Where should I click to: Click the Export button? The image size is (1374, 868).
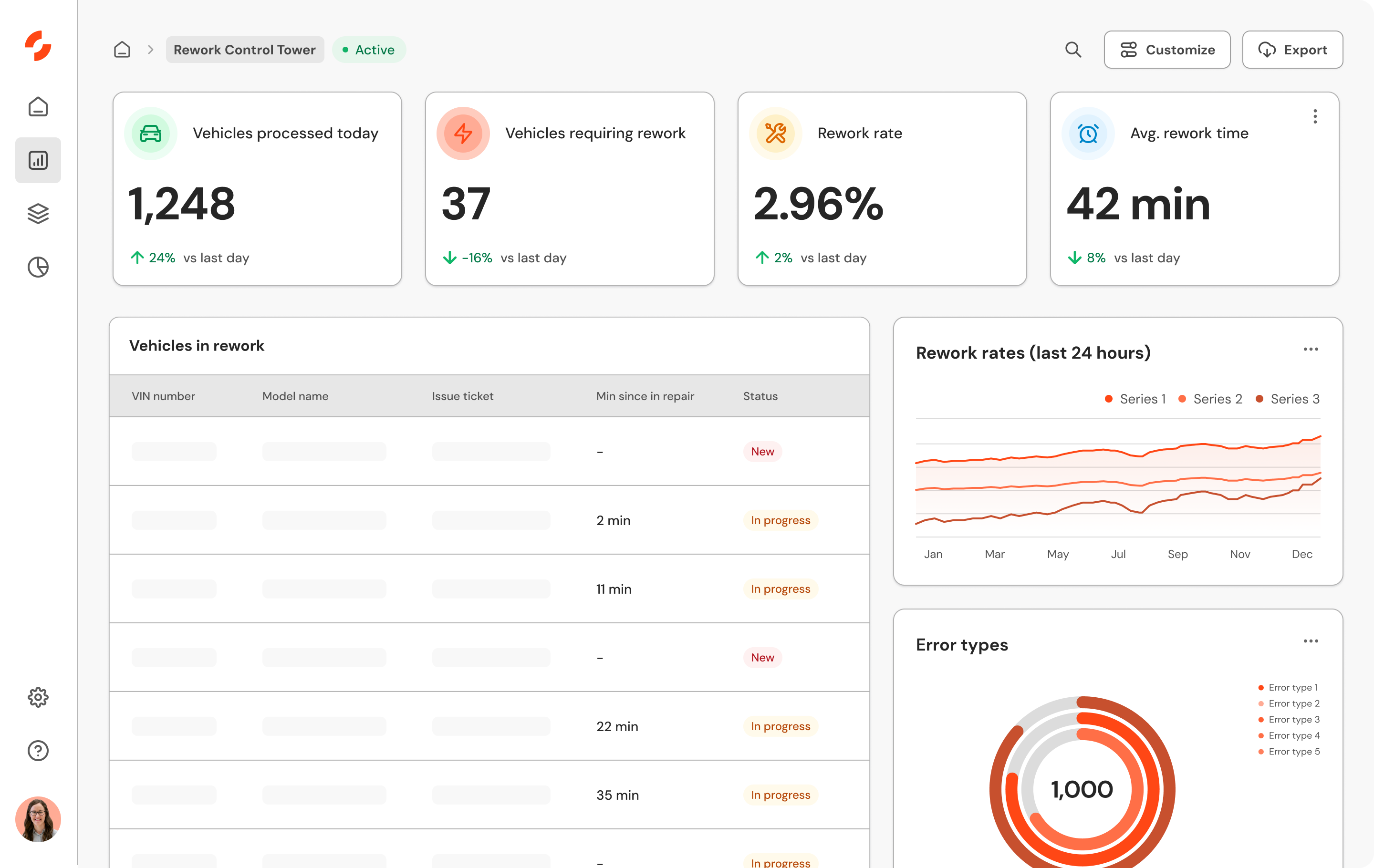coord(1292,50)
